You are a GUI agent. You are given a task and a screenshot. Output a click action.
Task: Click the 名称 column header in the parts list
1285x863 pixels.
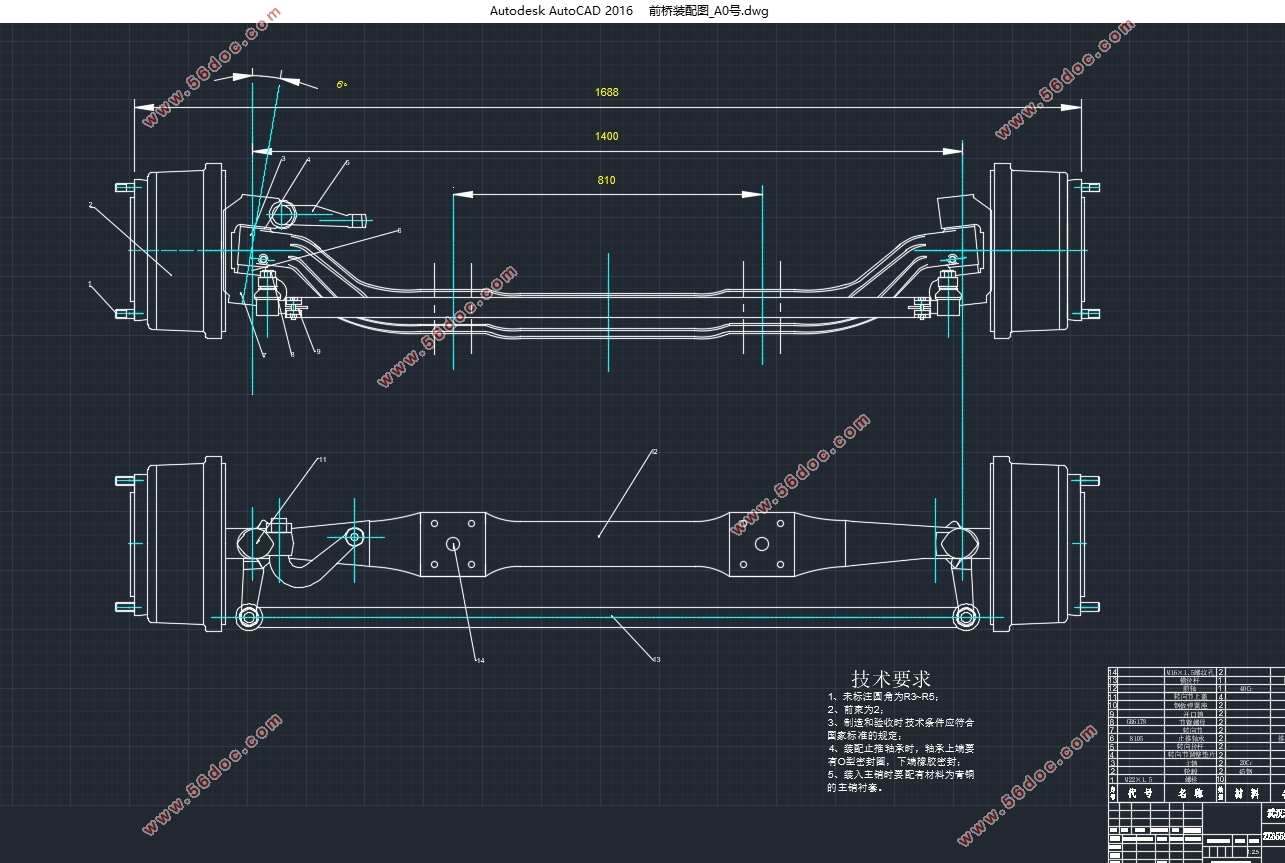1190,793
